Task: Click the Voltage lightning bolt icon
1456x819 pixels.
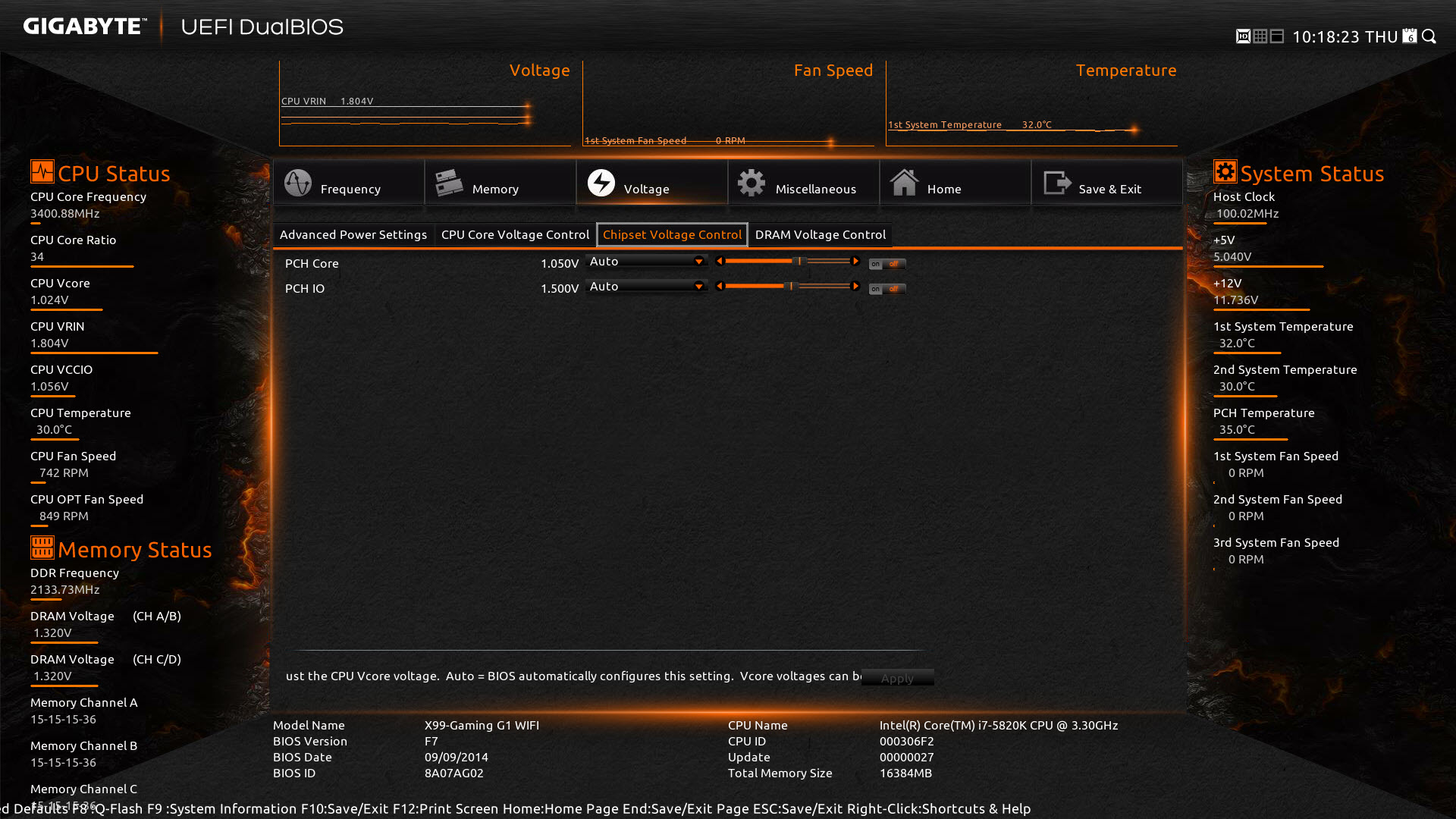Action: [x=601, y=183]
